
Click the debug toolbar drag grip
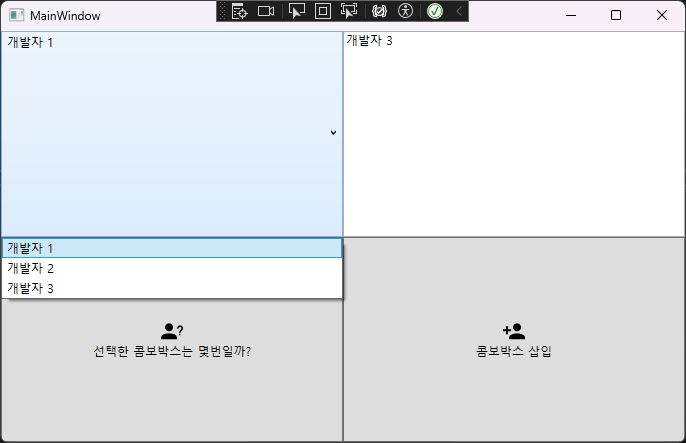pyautogui.click(x=222, y=11)
